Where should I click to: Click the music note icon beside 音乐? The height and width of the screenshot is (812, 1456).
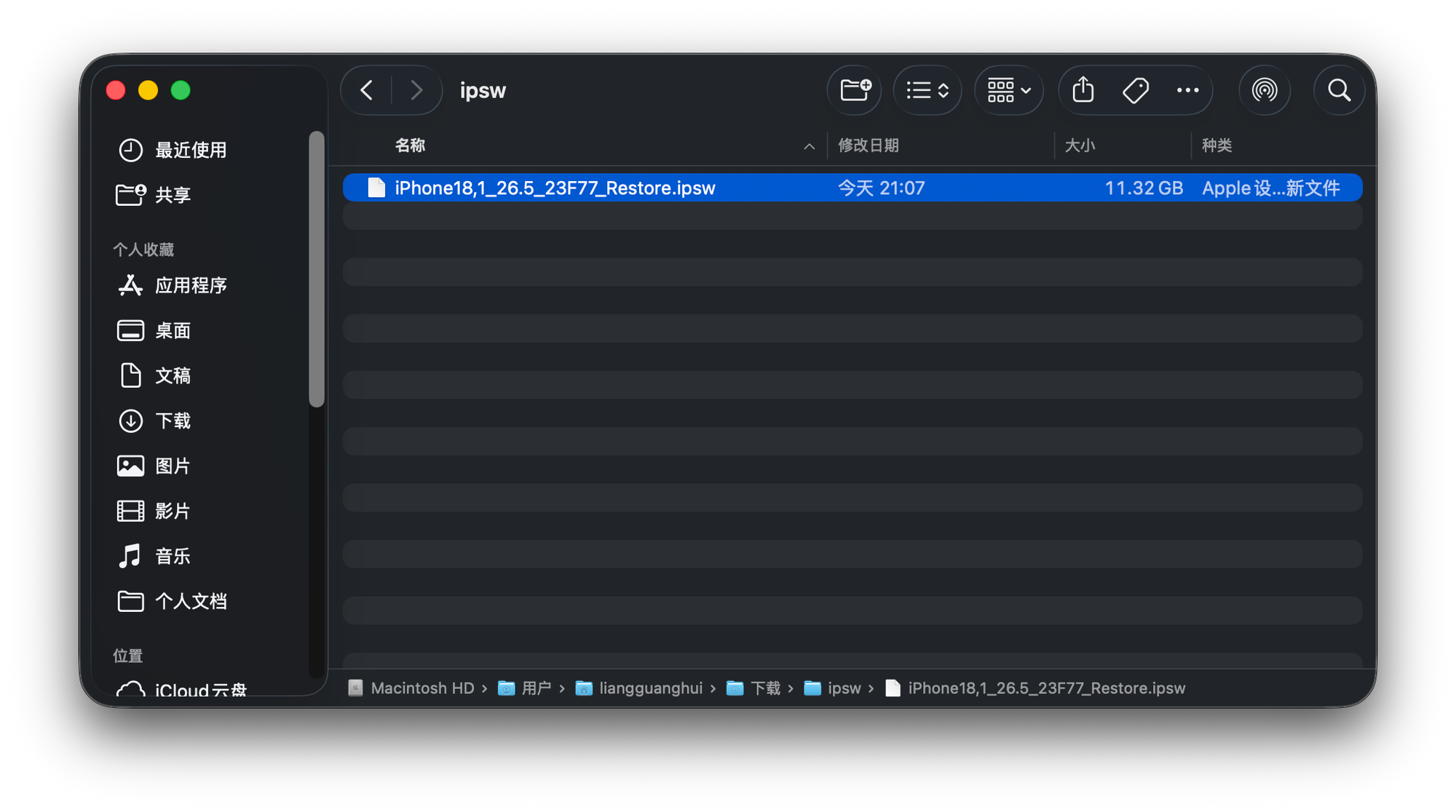click(x=130, y=556)
